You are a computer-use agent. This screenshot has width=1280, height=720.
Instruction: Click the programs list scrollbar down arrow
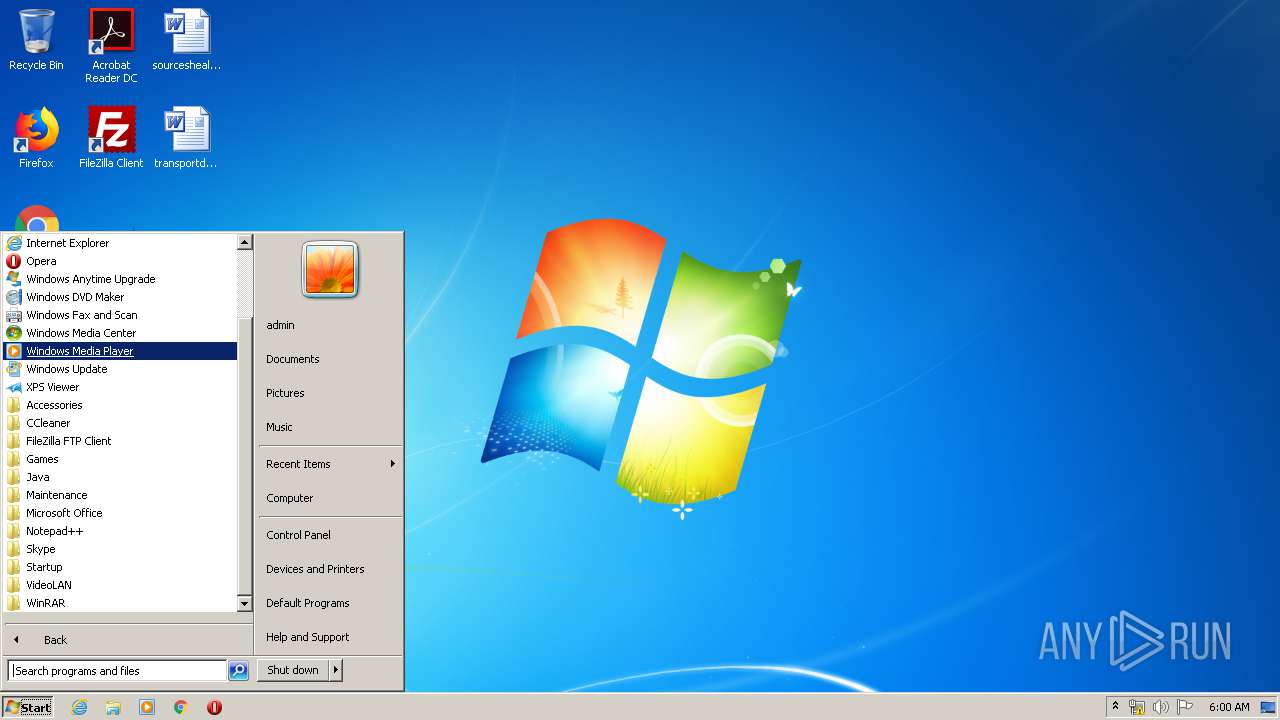(x=244, y=604)
